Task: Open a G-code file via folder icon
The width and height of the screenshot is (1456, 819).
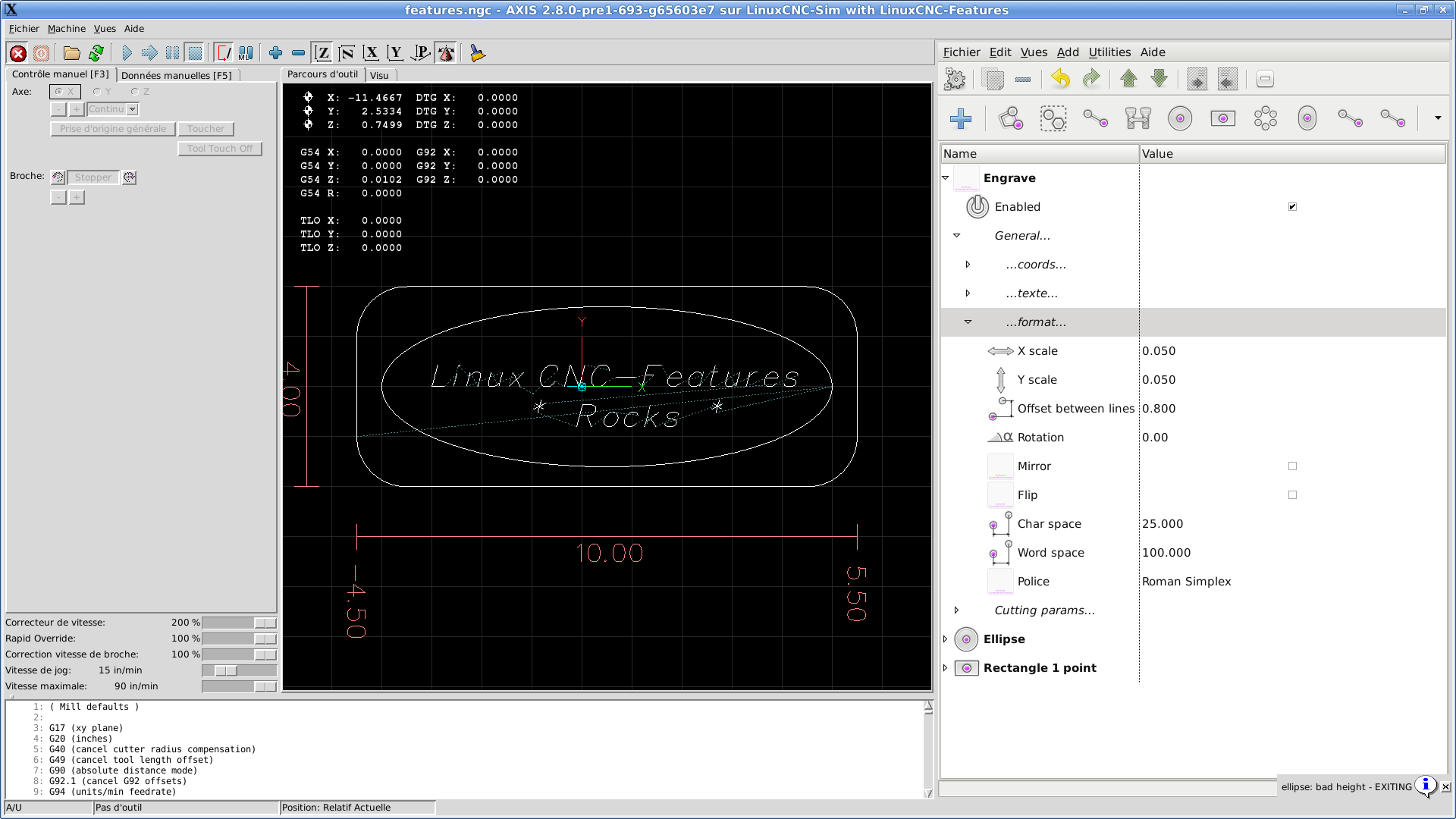Action: pyautogui.click(x=71, y=53)
